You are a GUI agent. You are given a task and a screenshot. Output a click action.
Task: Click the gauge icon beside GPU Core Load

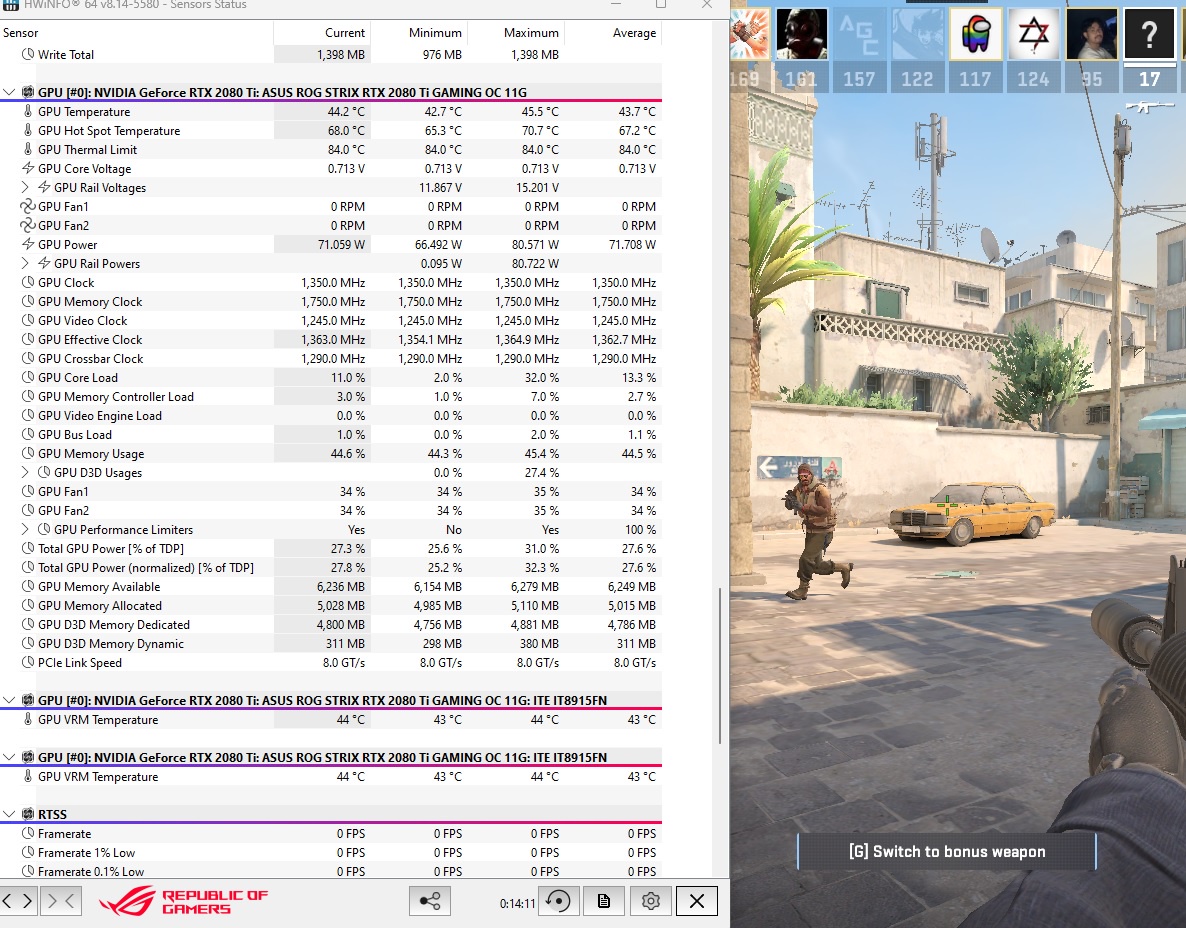point(28,377)
